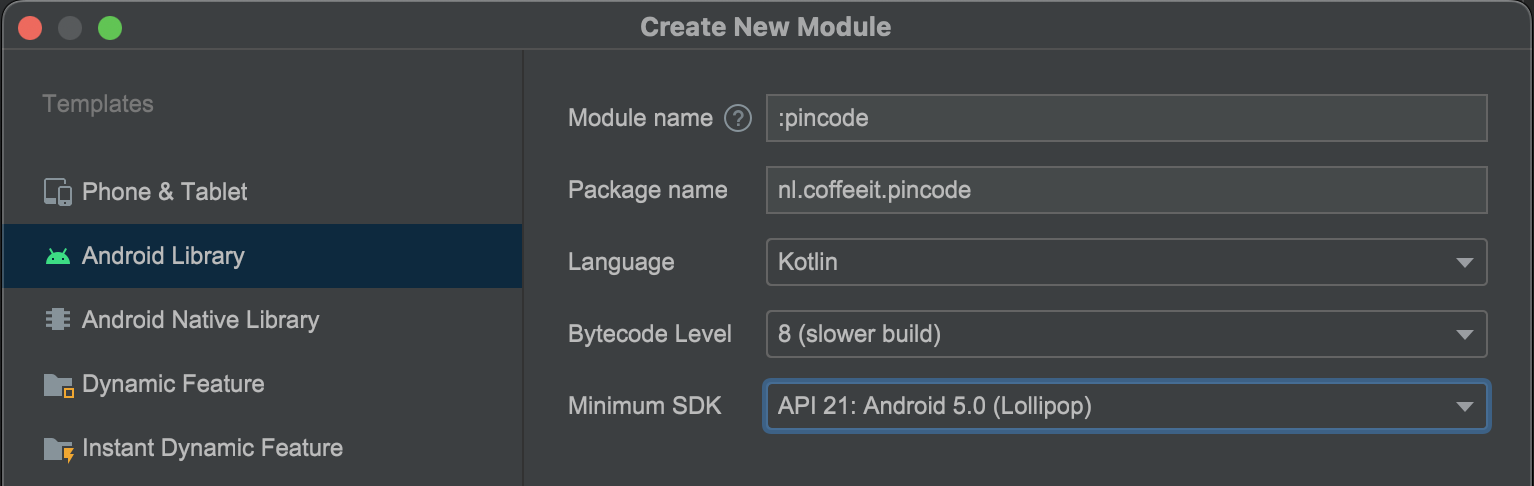Click the Dynamic Feature folder icon
1534x486 pixels.
click(x=59, y=385)
